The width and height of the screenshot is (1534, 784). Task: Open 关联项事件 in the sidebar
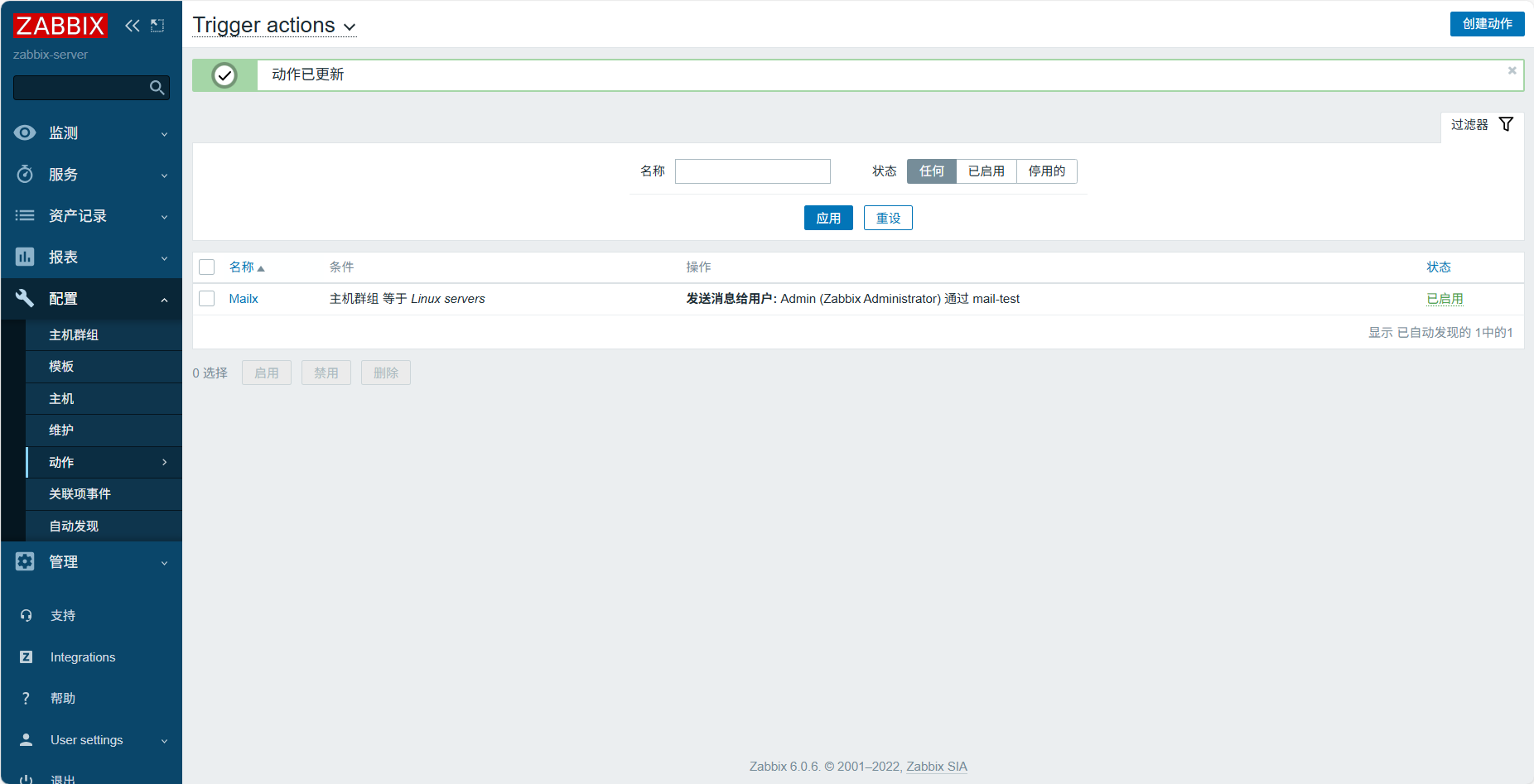click(104, 494)
